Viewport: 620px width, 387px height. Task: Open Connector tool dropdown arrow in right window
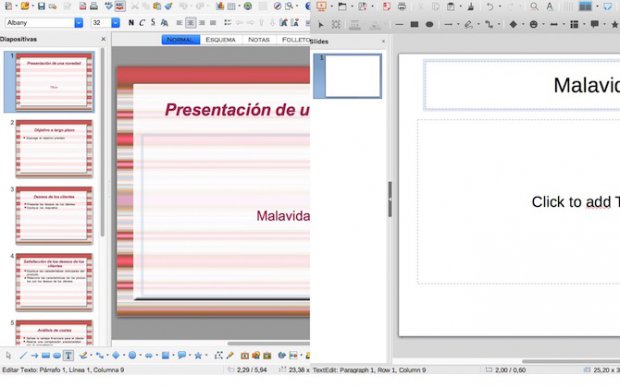click(498, 25)
